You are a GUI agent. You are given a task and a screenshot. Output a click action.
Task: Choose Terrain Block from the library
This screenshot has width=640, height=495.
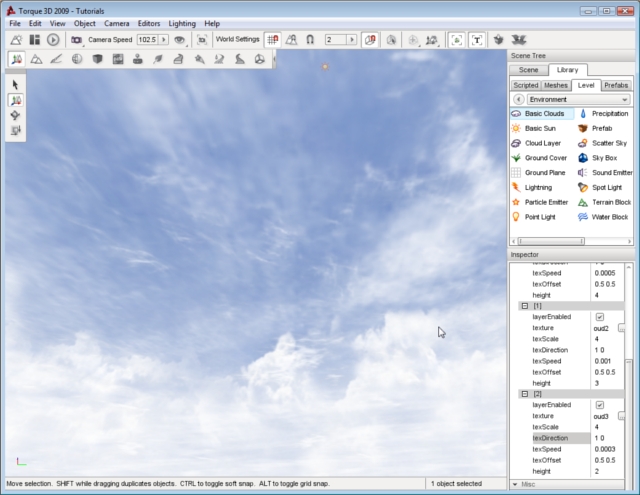click(x=609, y=202)
